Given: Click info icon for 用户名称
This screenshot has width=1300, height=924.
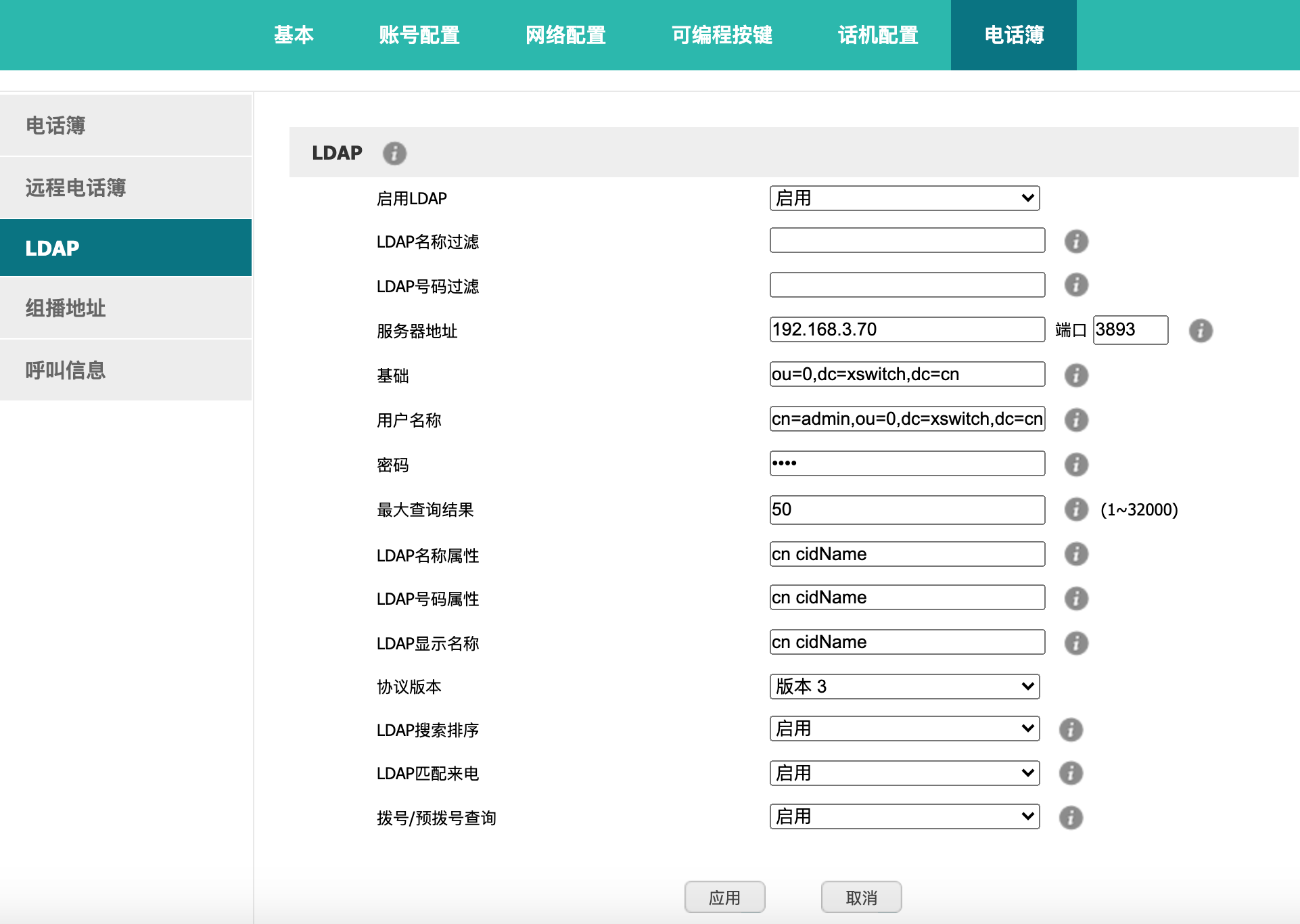Looking at the screenshot, I should click(x=1076, y=420).
